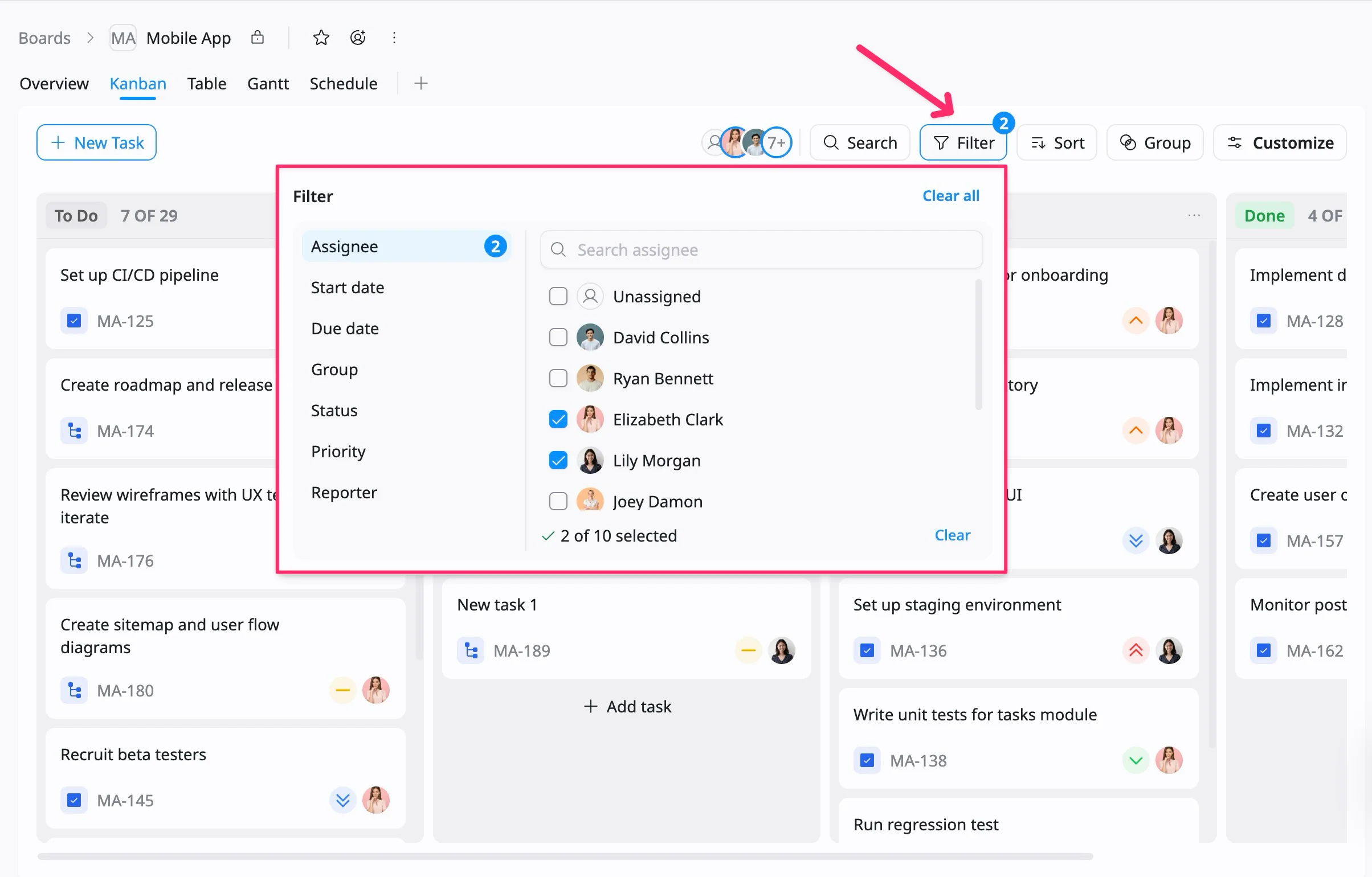Click the Search button
The width and height of the screenshot is (1372, 877).
click(860, 142)
